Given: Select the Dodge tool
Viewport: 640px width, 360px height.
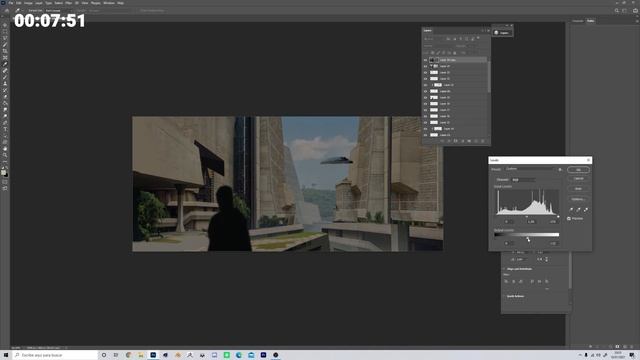Looking at the screenshot, I should point(5,116).
